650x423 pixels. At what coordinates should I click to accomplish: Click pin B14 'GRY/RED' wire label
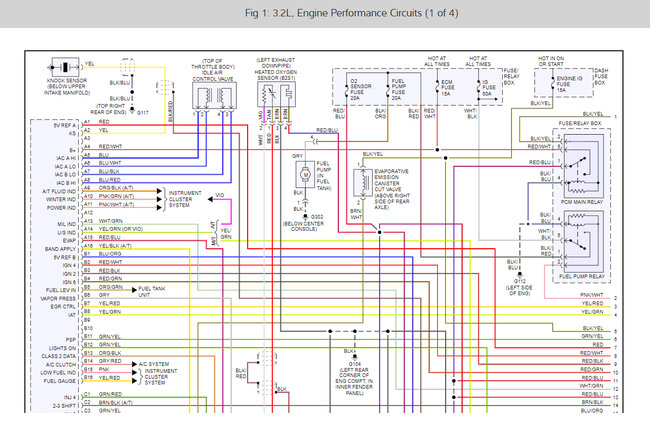[x=110, y=361]
